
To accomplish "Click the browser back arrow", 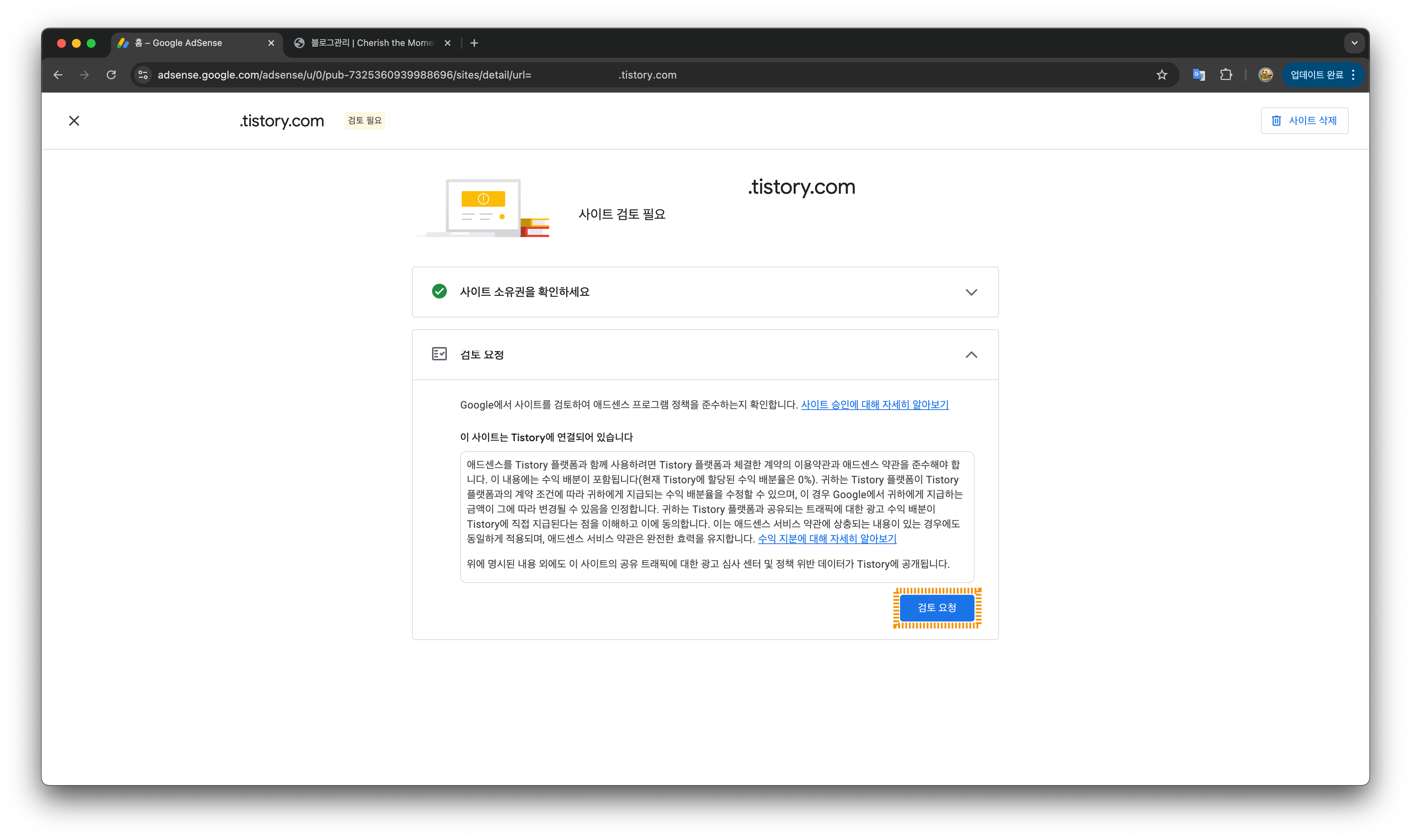I will pos(58,75).
